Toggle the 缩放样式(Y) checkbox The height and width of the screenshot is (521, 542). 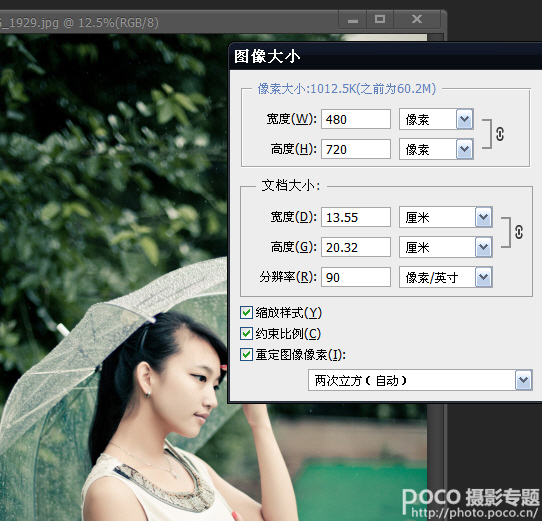(x=246, y=313)
